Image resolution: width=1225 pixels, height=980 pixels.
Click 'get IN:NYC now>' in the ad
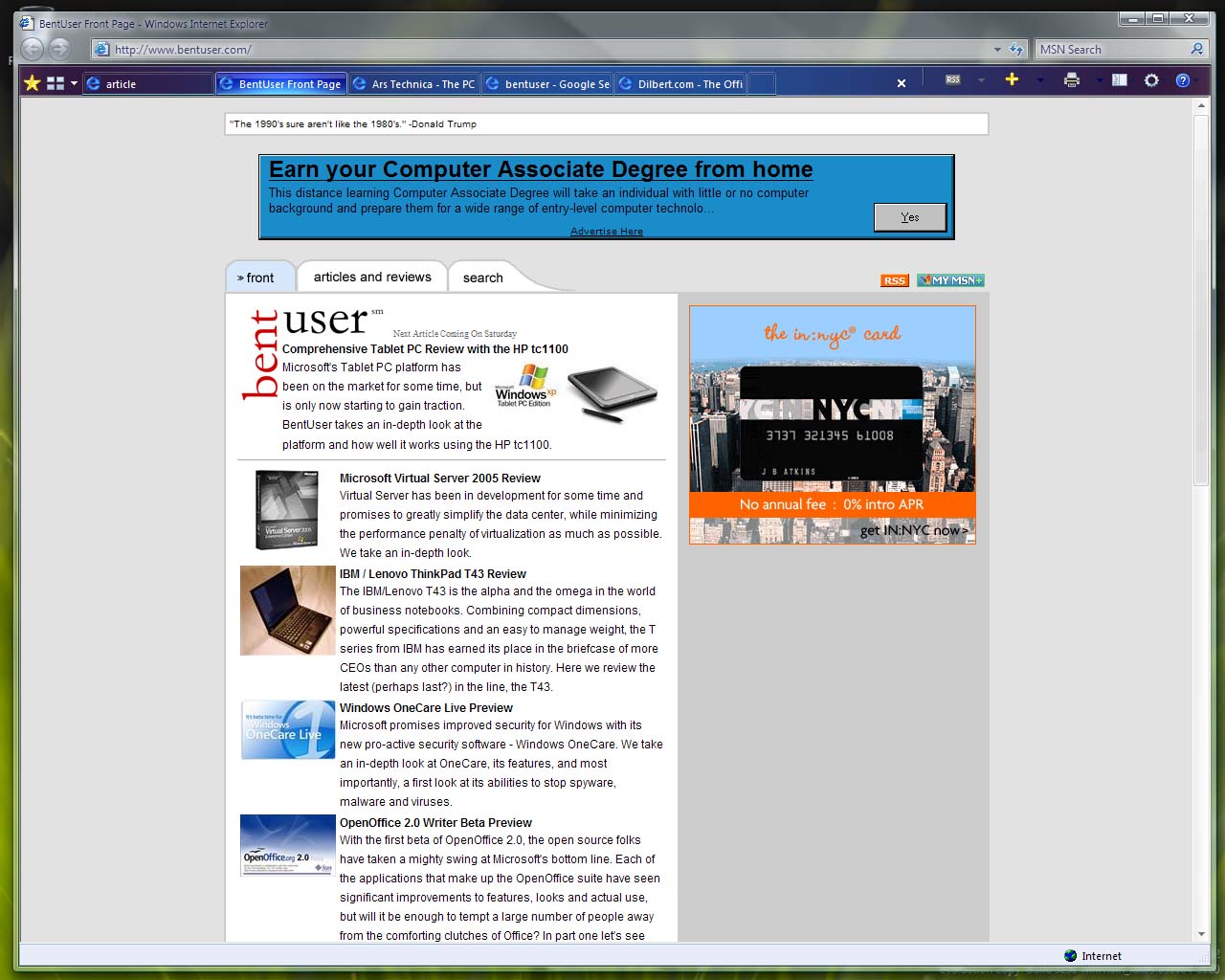[x=914, y=530]
